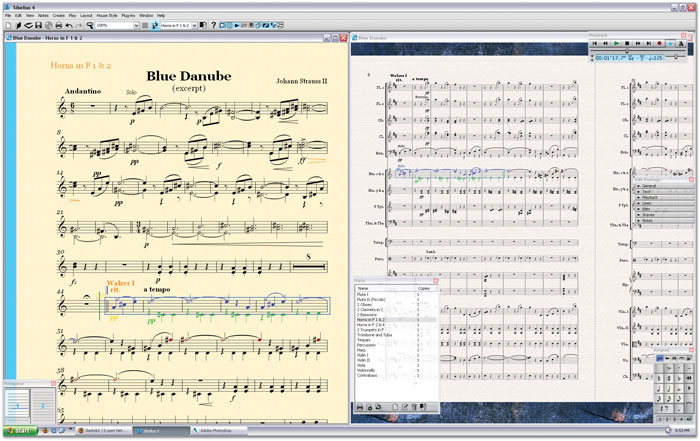Select the Zoom magnifier tool
Screen dimensions: 700x441
(x=90, y=25)
